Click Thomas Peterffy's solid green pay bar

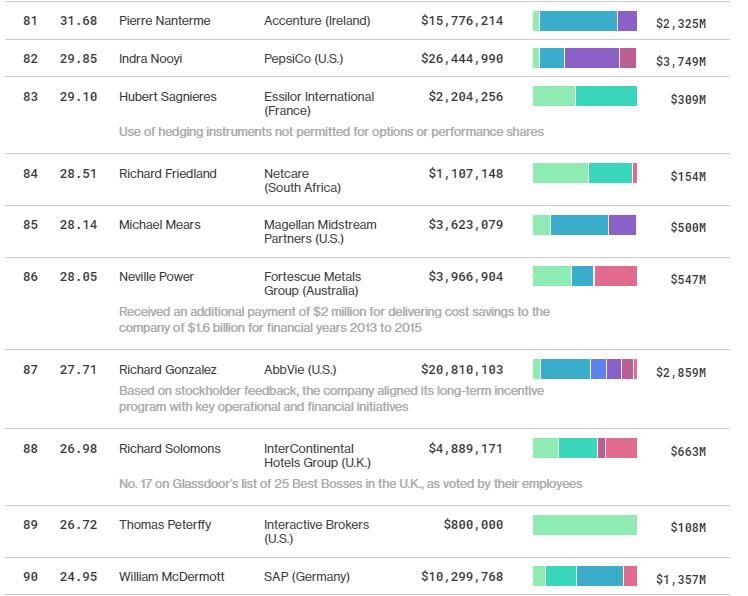pos(584,525)
